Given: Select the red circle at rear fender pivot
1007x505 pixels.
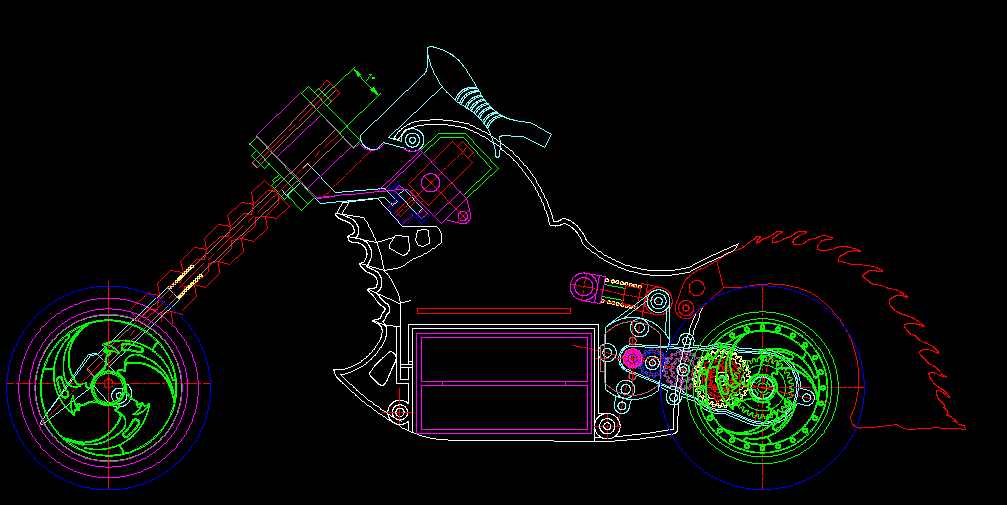Looking at the screenshot, I should [x=685, y=308].
